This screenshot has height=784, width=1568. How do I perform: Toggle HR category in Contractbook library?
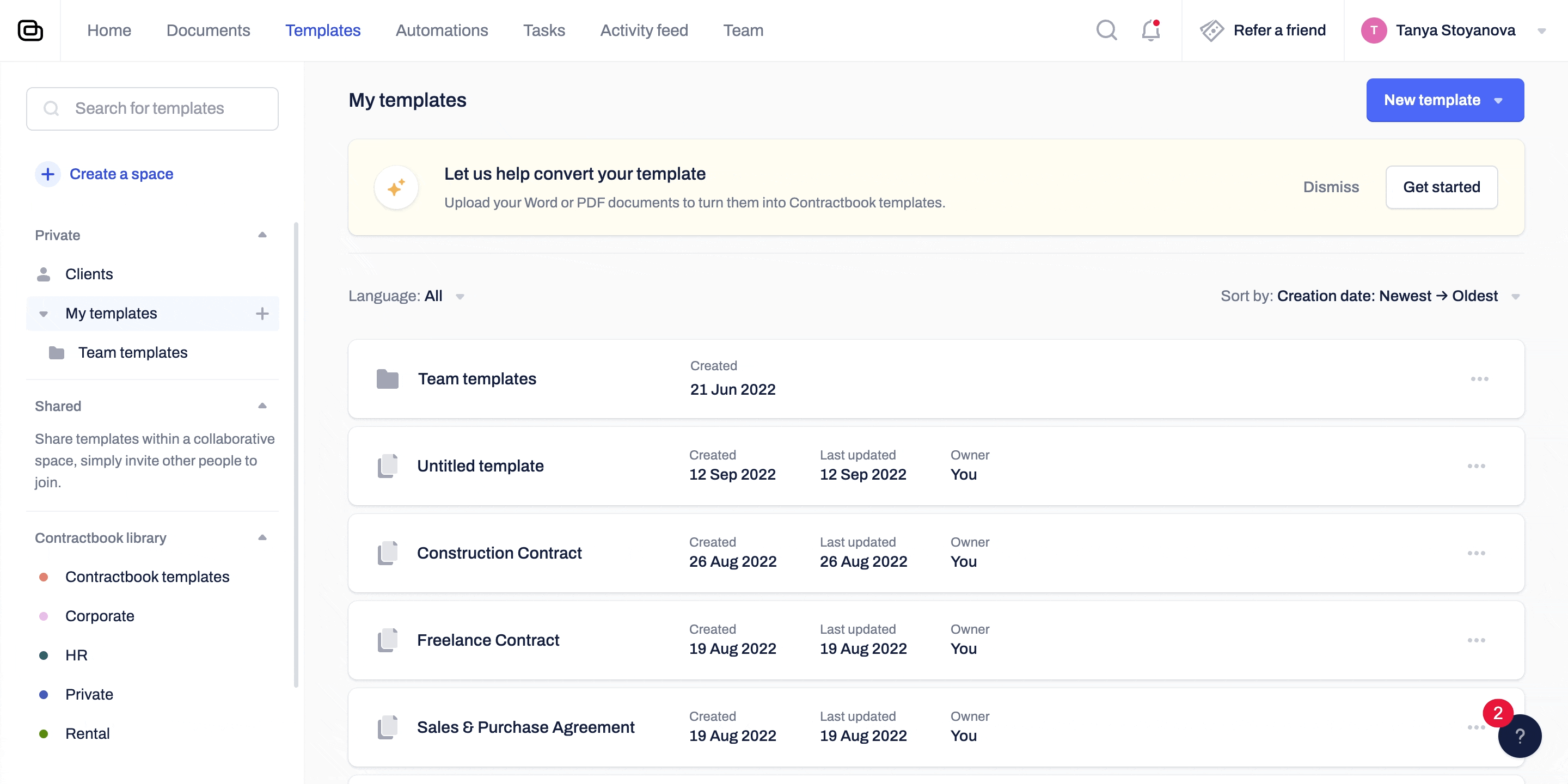pos(76,655)
